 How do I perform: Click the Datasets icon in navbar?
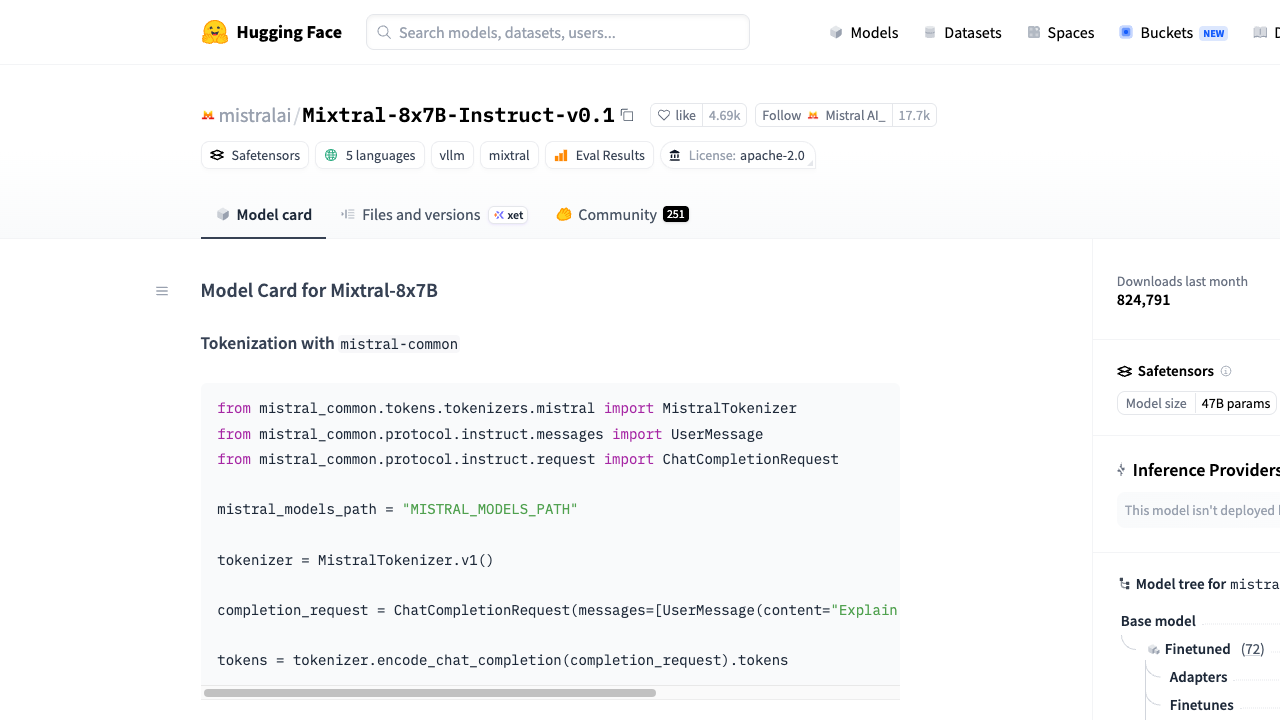[x=930, y=33]
